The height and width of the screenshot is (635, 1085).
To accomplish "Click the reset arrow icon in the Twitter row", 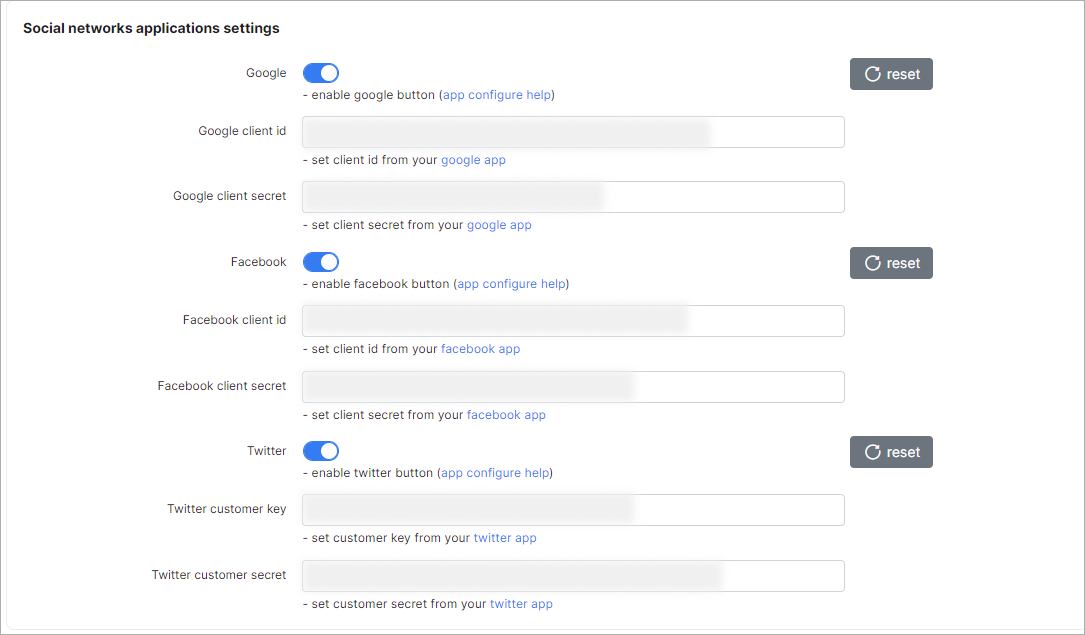I will coord(871,451).
